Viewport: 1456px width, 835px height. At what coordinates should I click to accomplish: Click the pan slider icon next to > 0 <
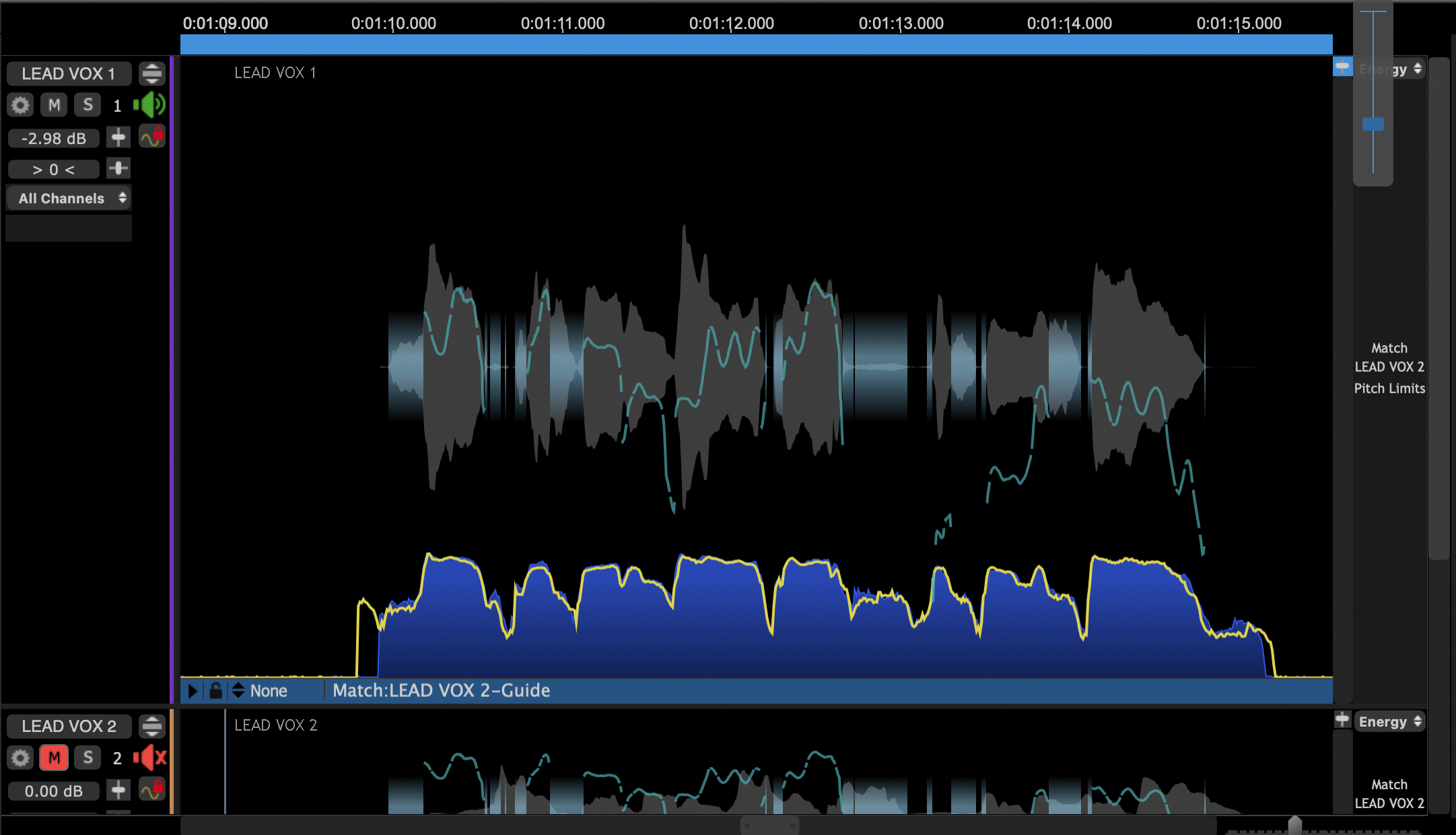coord(118,168)
